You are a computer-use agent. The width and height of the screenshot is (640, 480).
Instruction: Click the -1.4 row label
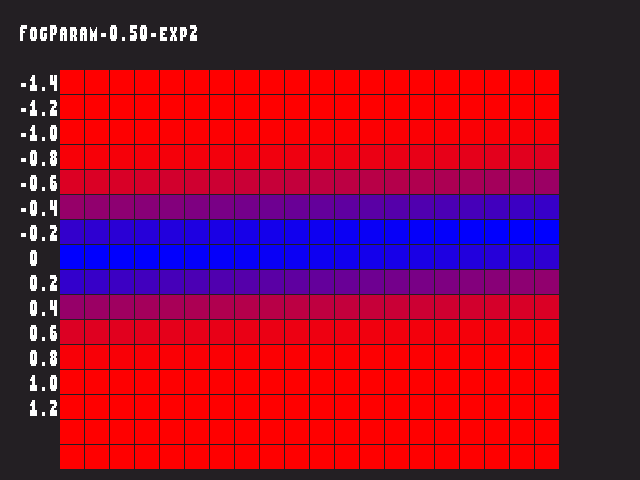[39, 84]
